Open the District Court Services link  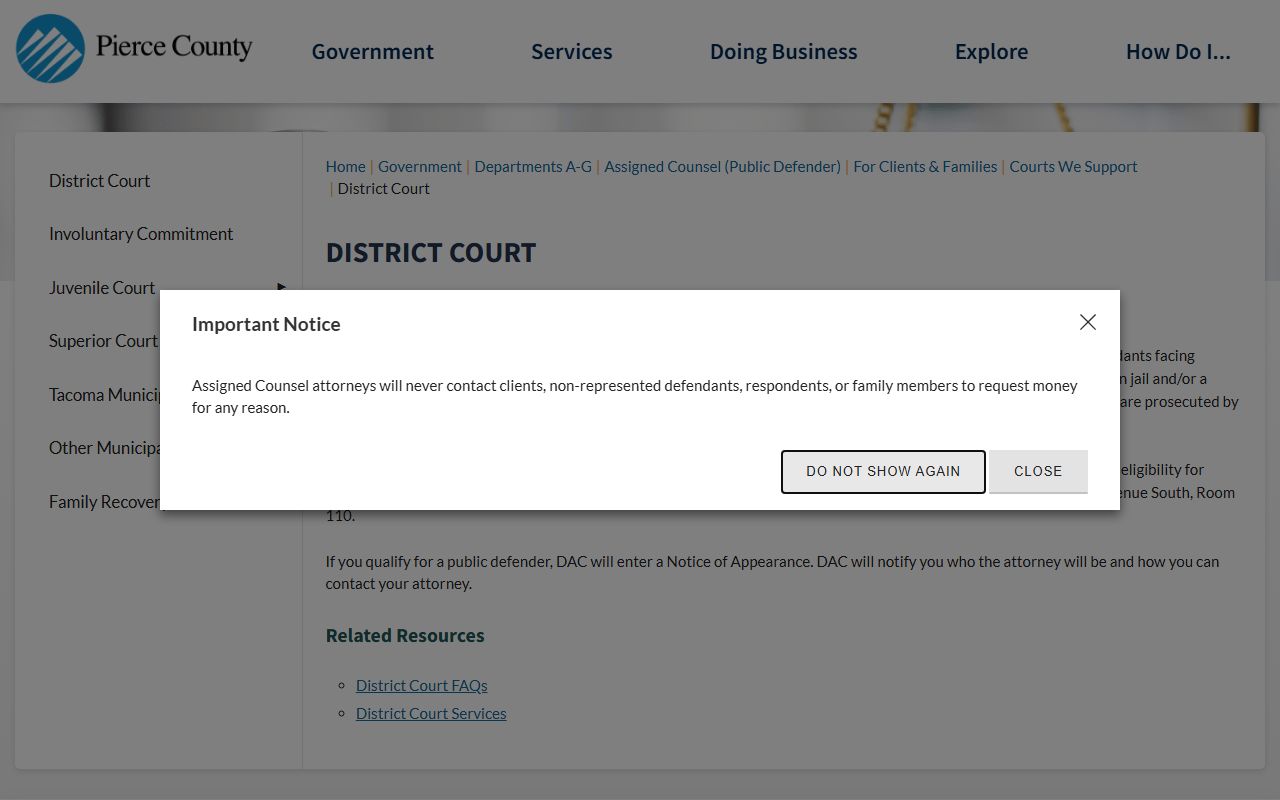point(431,713)
